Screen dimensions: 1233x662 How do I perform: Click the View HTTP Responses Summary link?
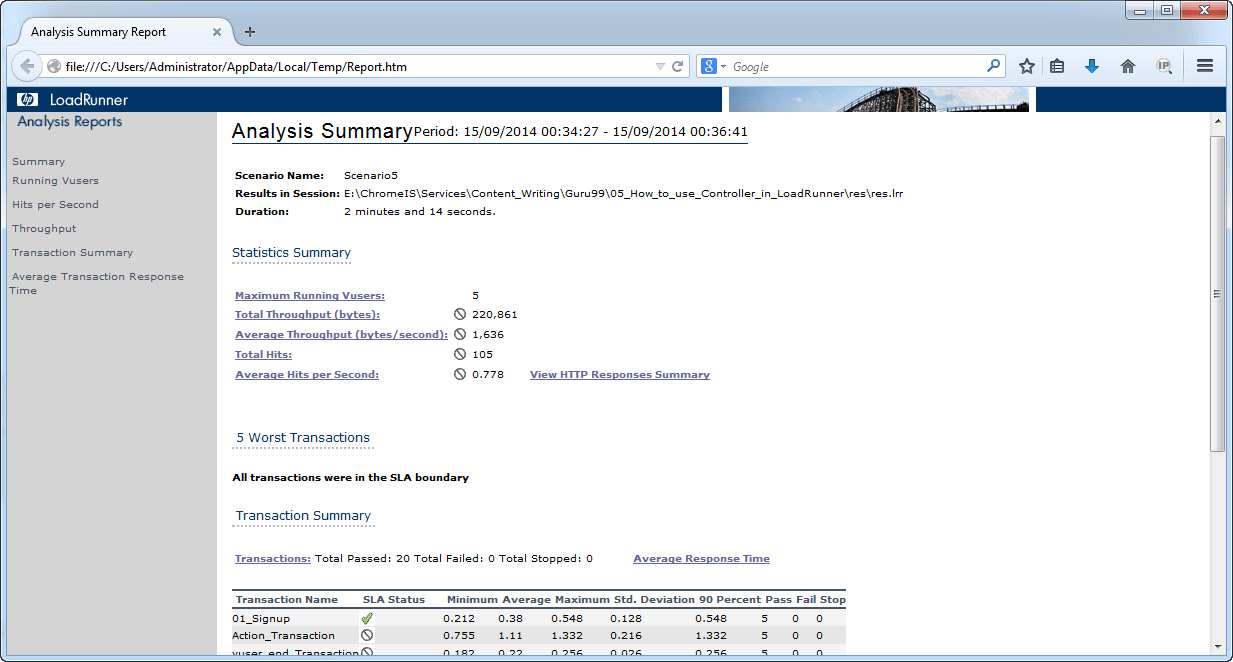click(x=619, y=375)
